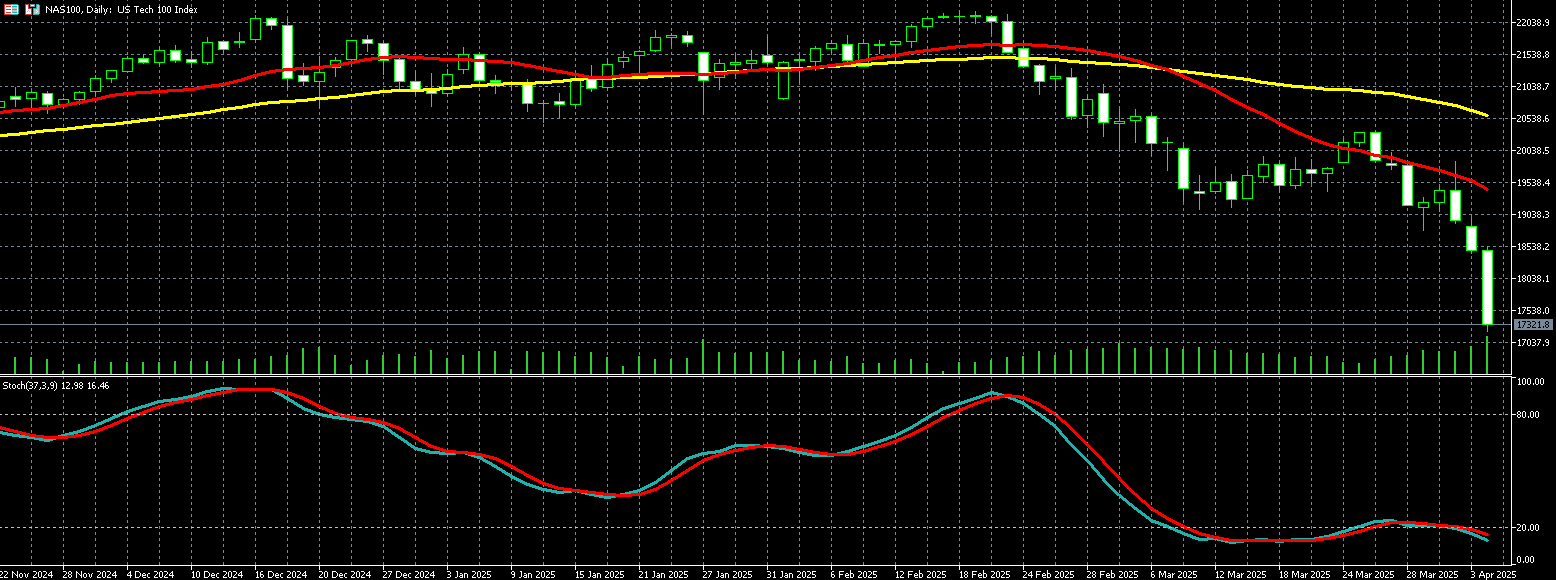Click the '4 Dec 2024' date label
The width and height of the screenshot is (1556, 580).
coord(150,575)
